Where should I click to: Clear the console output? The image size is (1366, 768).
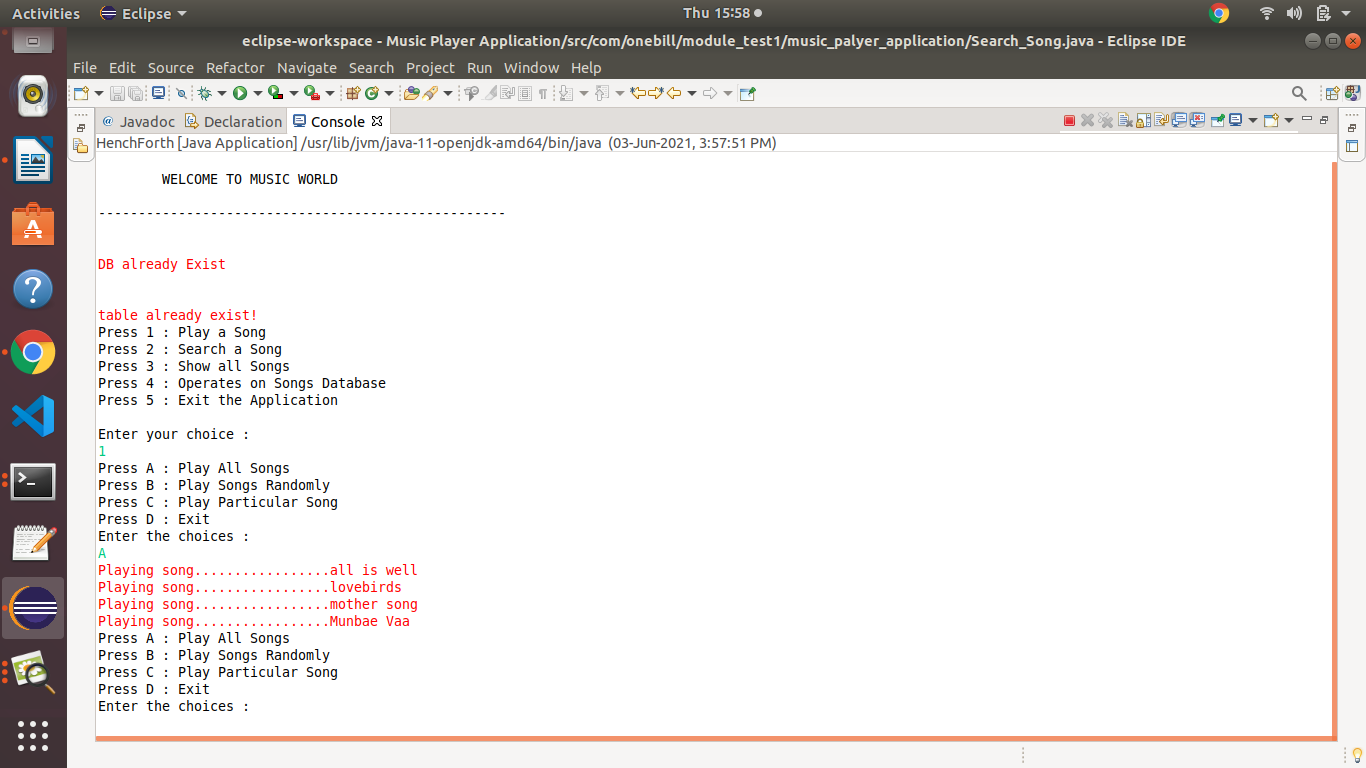(1125, 121)
